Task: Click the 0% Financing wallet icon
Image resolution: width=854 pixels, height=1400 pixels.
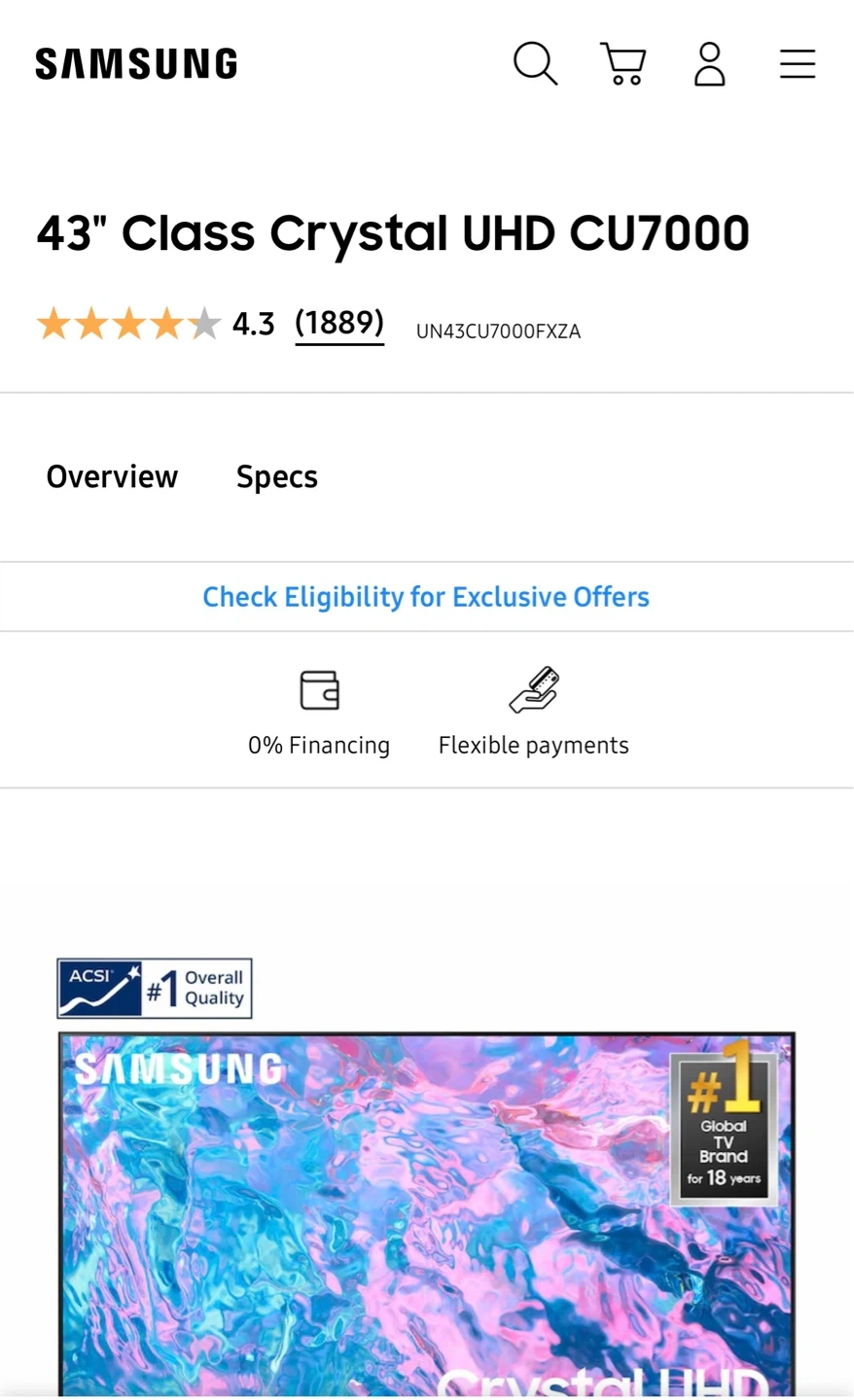Action: pos(319,690)
